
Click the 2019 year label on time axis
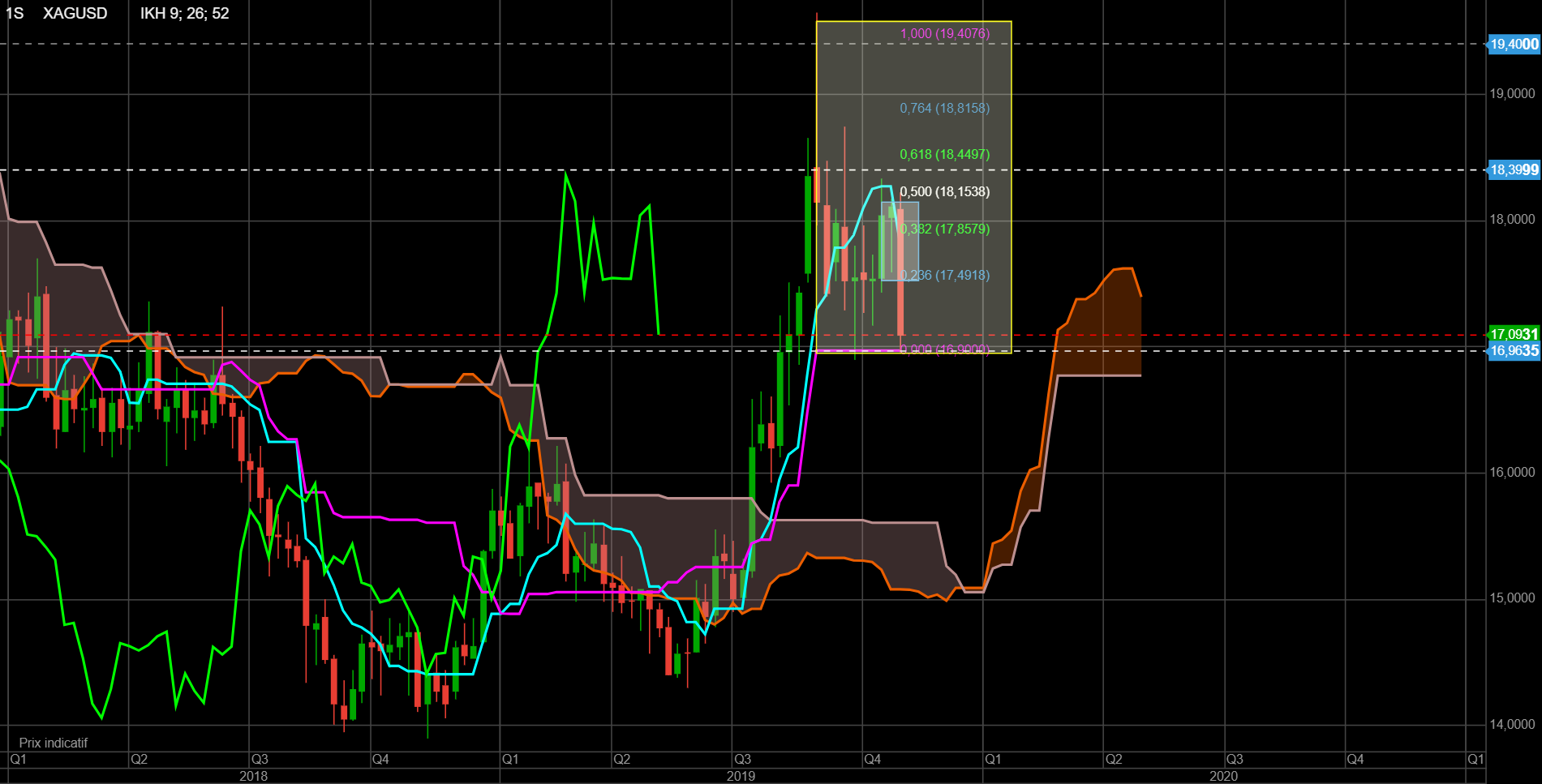click(741, 776)
